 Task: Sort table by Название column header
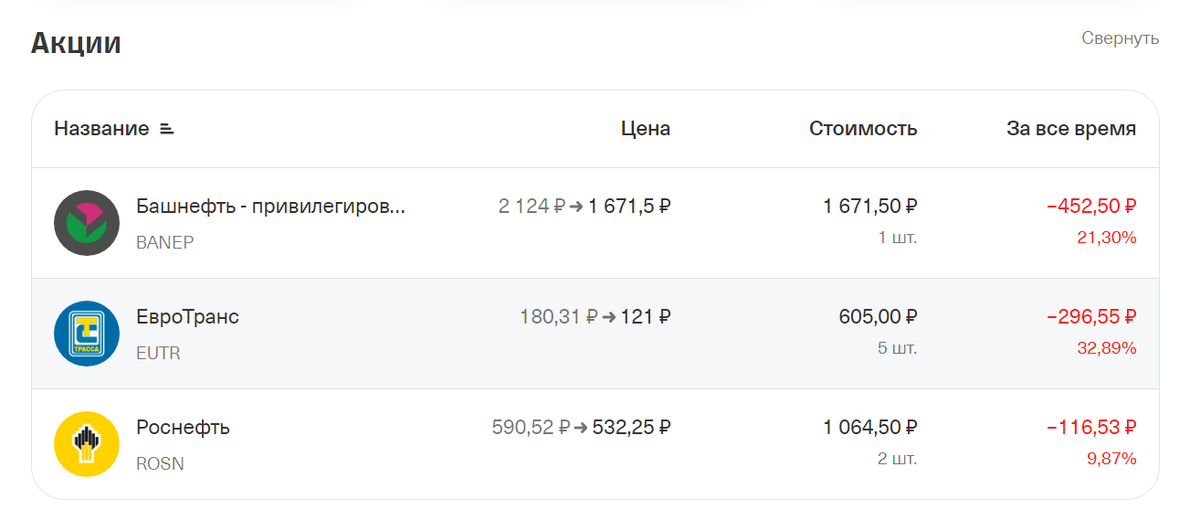101,129
